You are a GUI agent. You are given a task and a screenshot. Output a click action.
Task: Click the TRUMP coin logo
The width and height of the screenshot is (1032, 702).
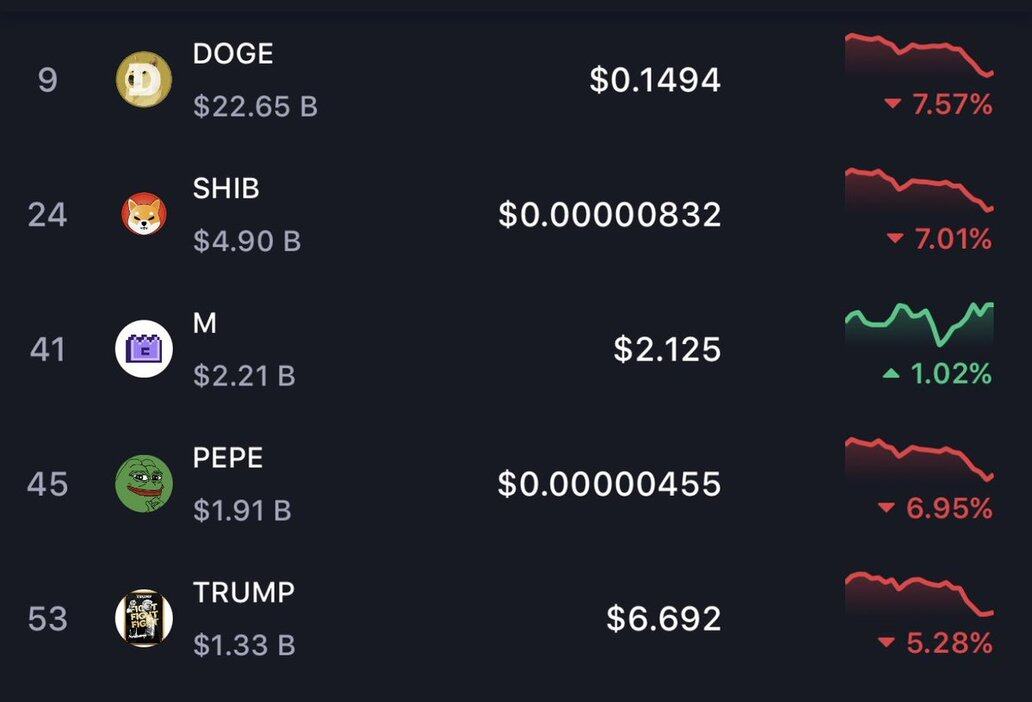[x=144, y=618]
